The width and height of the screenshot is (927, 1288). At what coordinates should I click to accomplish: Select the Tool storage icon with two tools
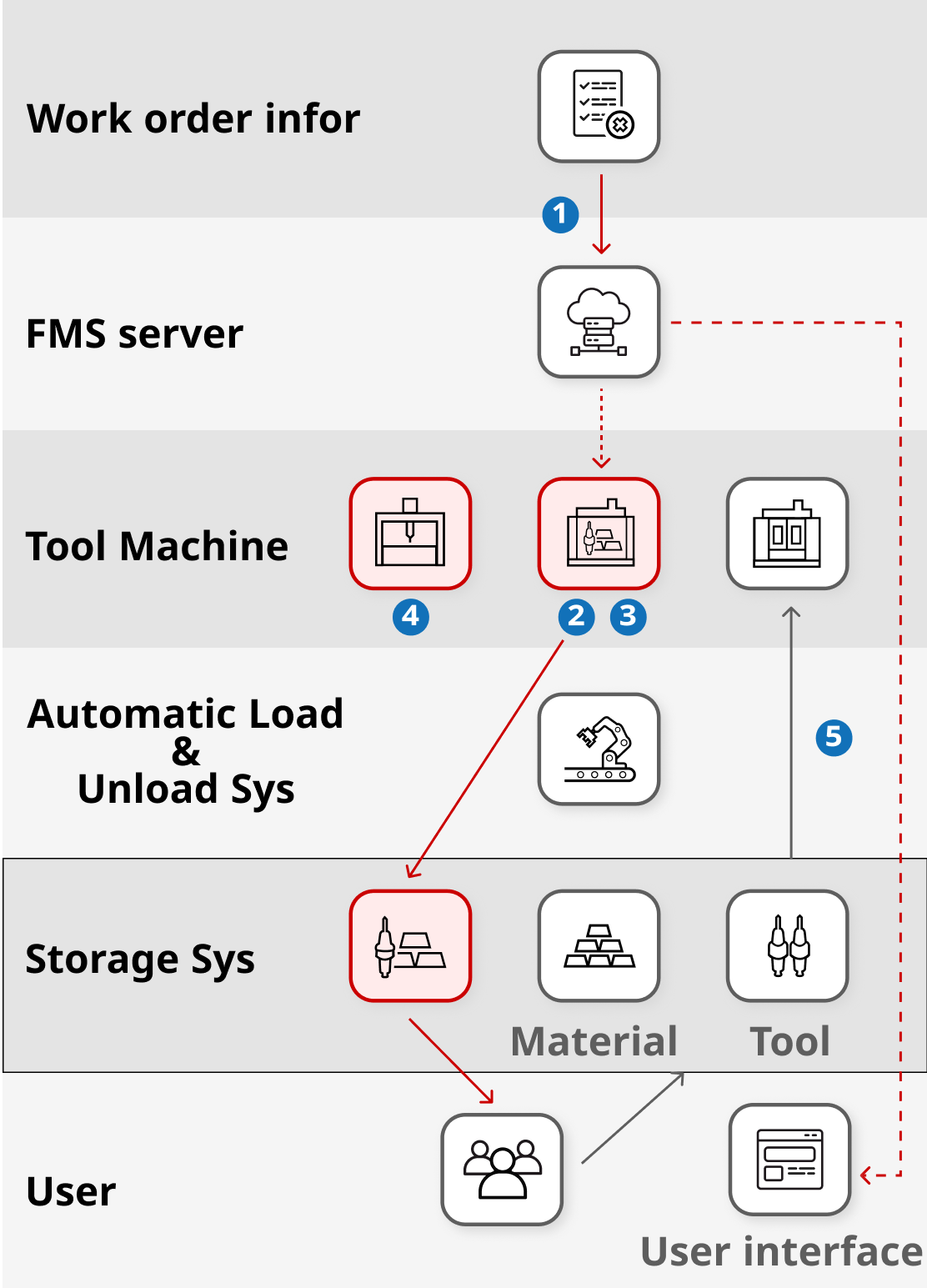[787, 945]
